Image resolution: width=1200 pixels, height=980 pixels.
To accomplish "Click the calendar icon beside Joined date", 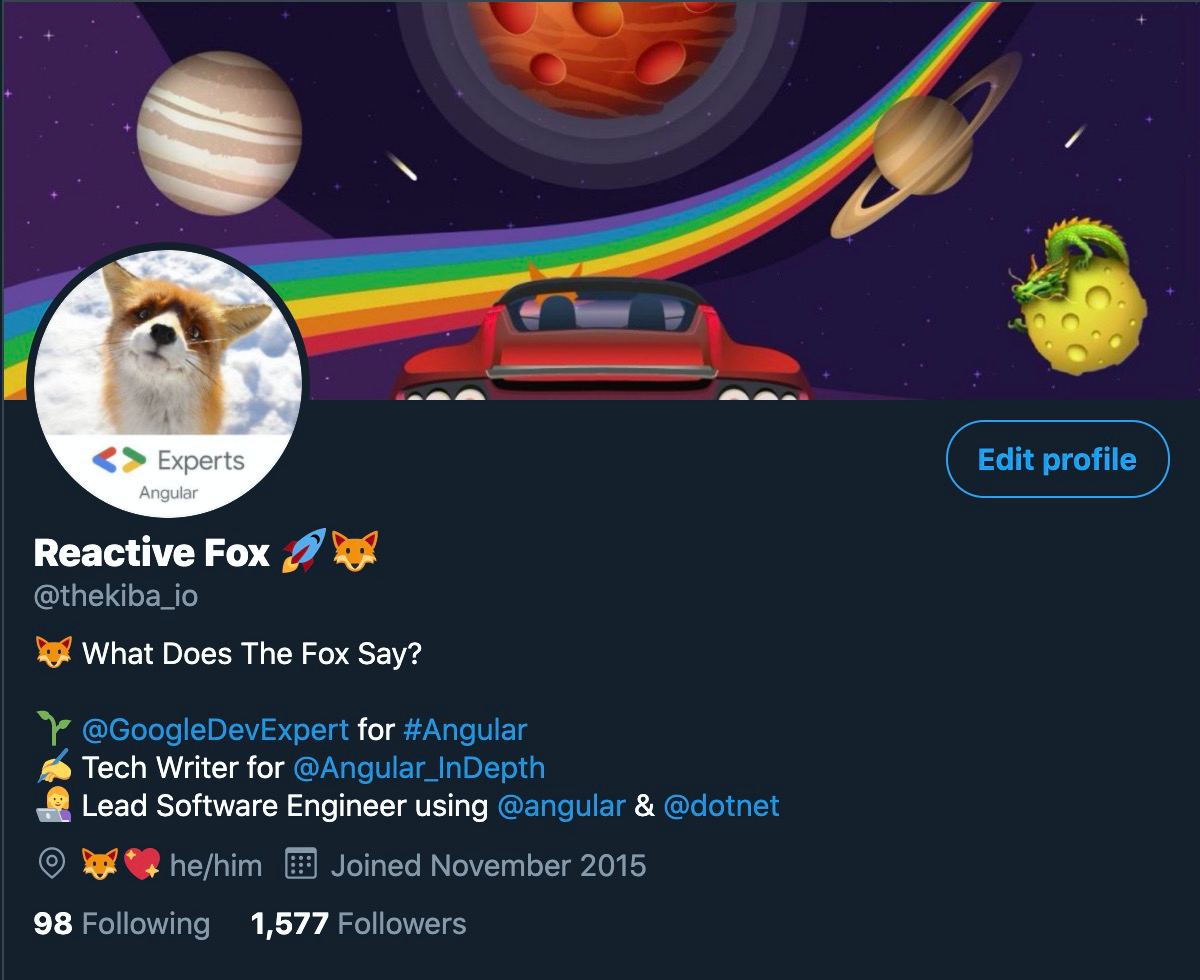I will [x=301, y=864].
